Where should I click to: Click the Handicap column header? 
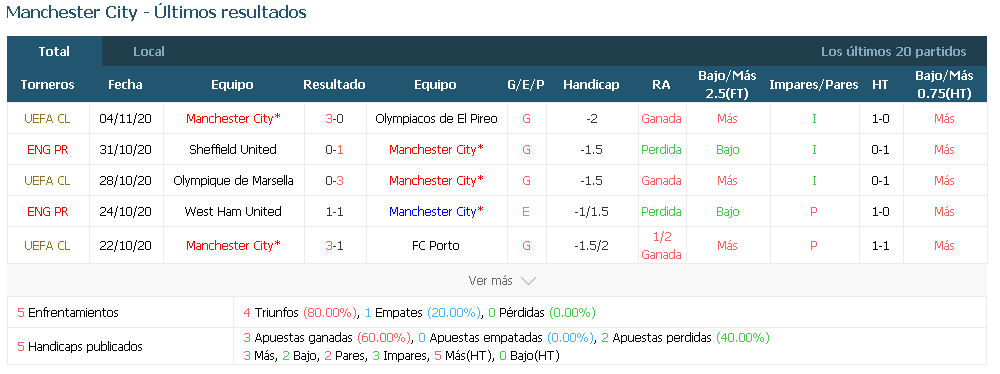[591, 85]
